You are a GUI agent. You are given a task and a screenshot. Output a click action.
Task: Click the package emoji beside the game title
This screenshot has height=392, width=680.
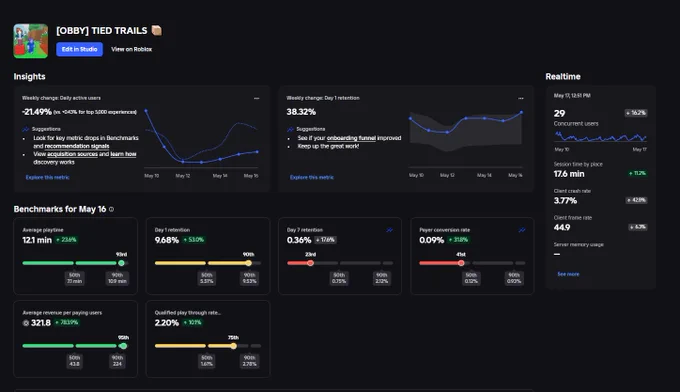[157, 30]
